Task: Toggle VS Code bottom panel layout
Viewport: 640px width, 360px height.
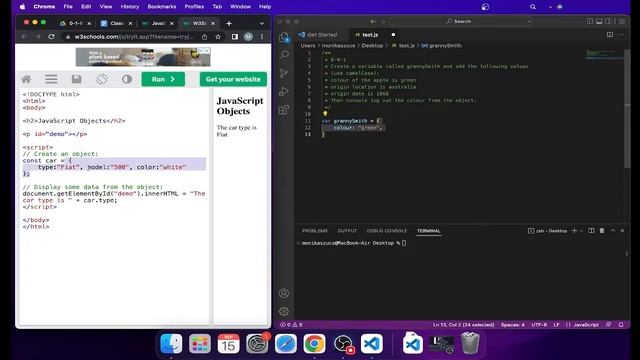Action: point(599,21)
